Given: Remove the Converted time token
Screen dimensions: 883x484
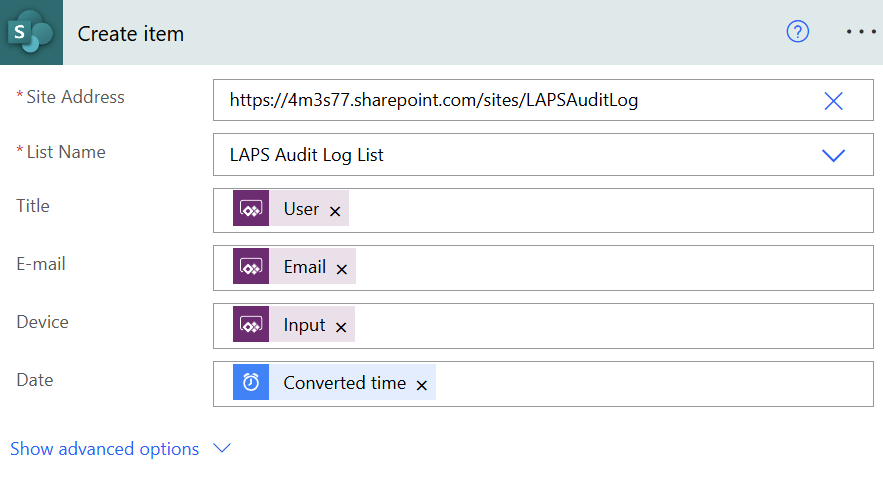Looking at the screenshot, I should tap(421, 385).
